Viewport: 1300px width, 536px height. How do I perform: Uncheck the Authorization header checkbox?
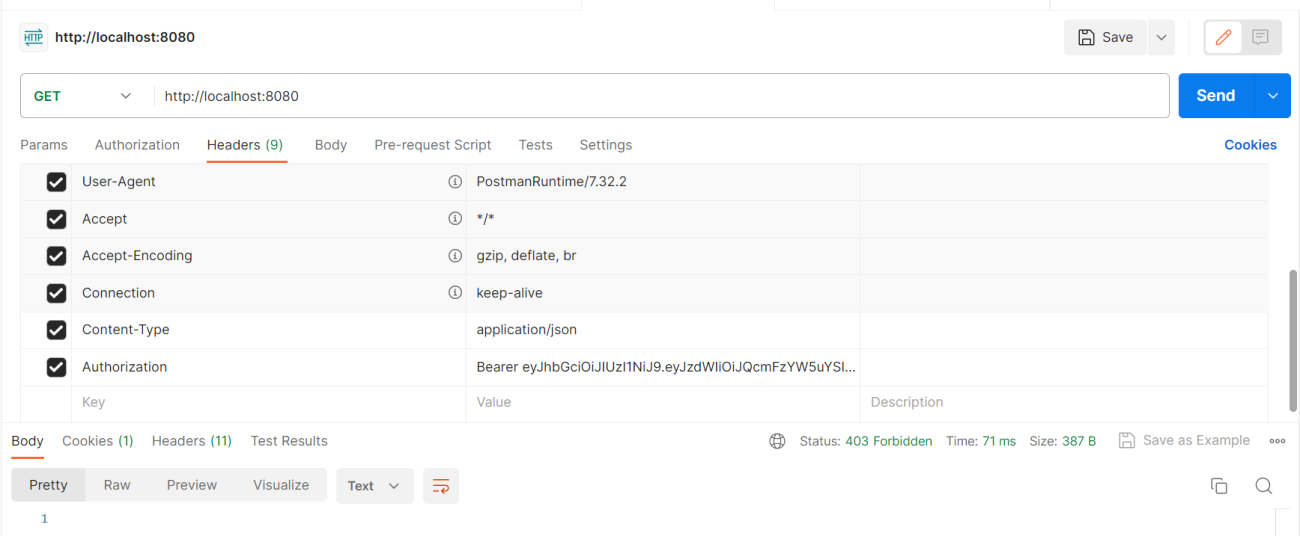pos(56,367)
